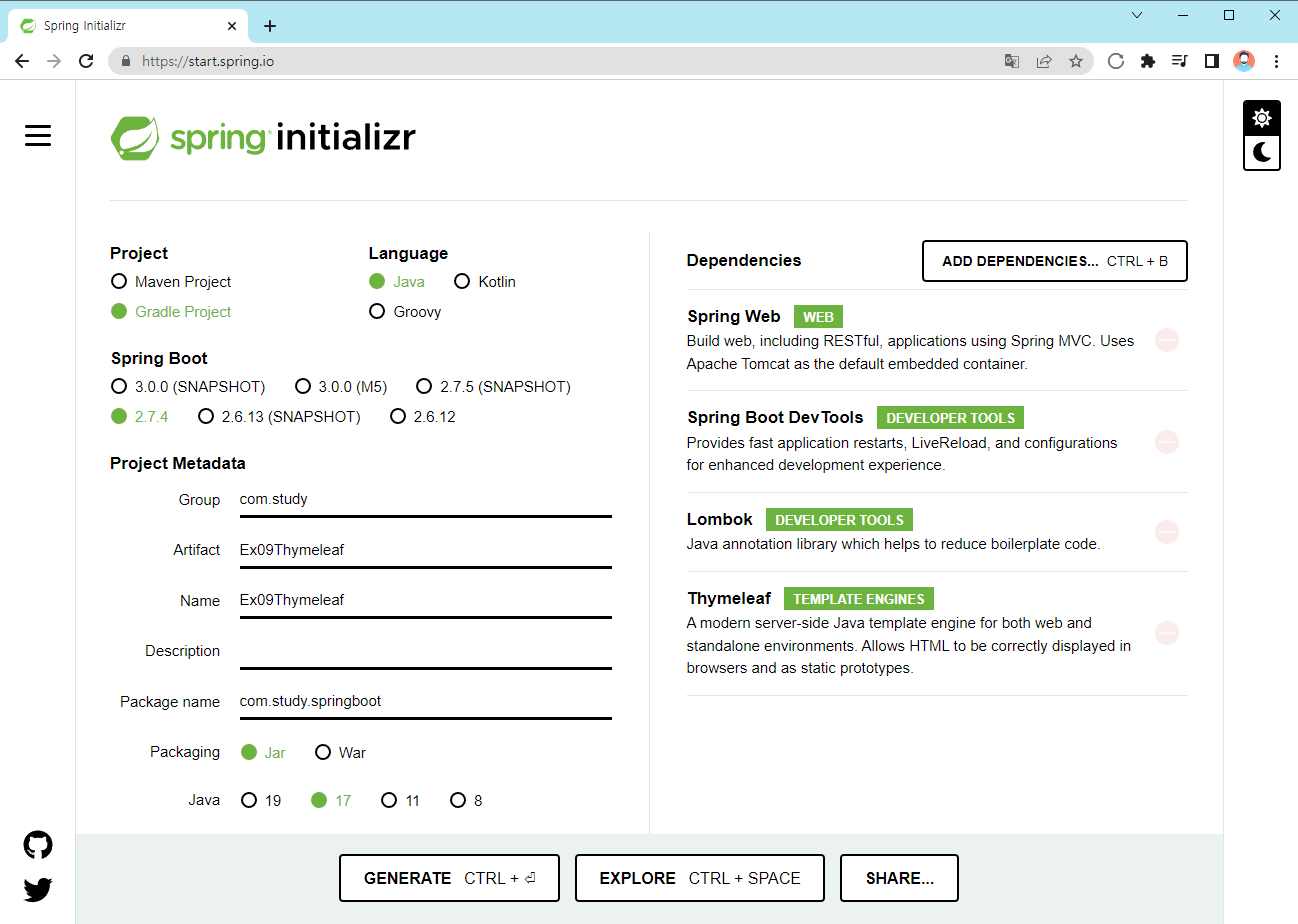Open the GitHub link icon
The width and height of the screenshot is (1298, 924).
click(x=38, y=846)
